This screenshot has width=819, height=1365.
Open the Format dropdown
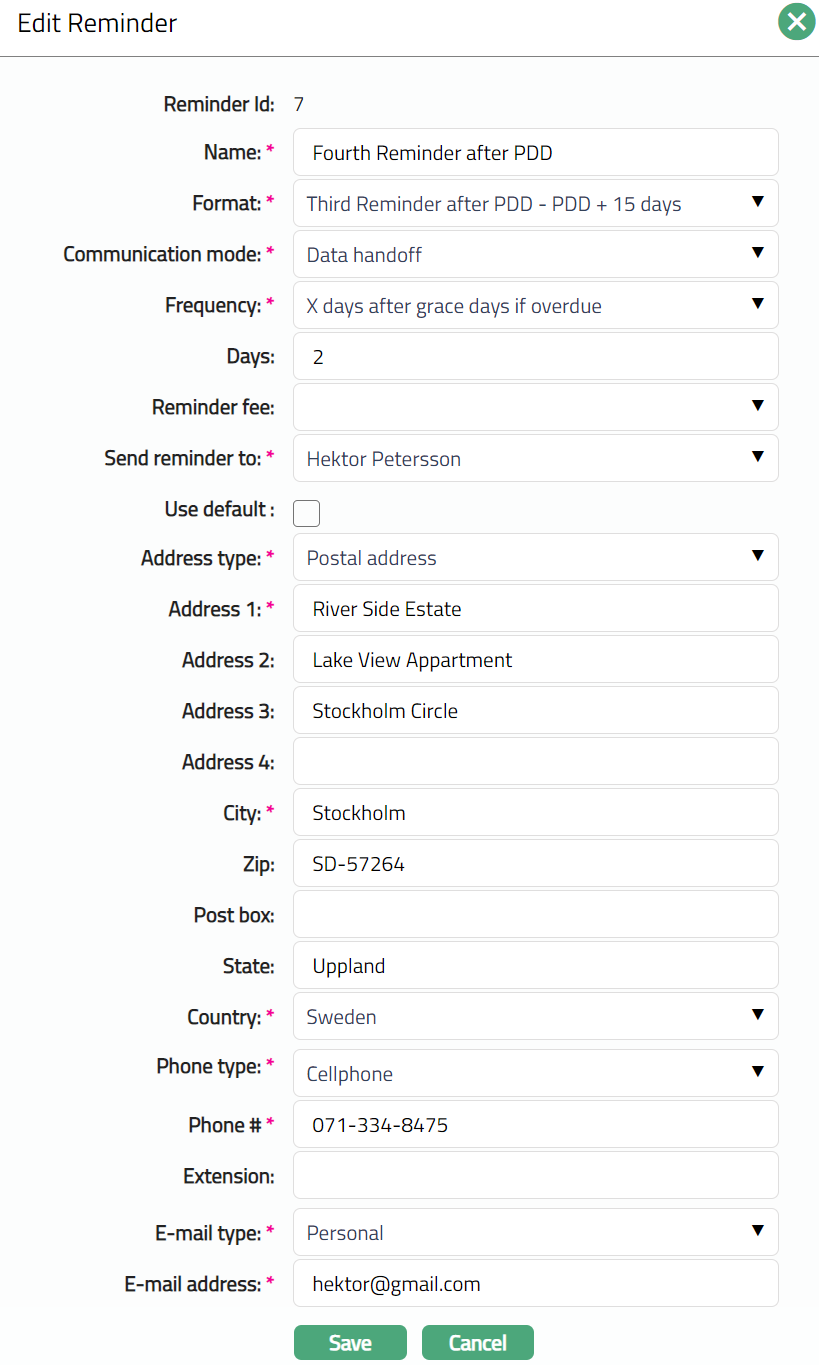(535, 204)
